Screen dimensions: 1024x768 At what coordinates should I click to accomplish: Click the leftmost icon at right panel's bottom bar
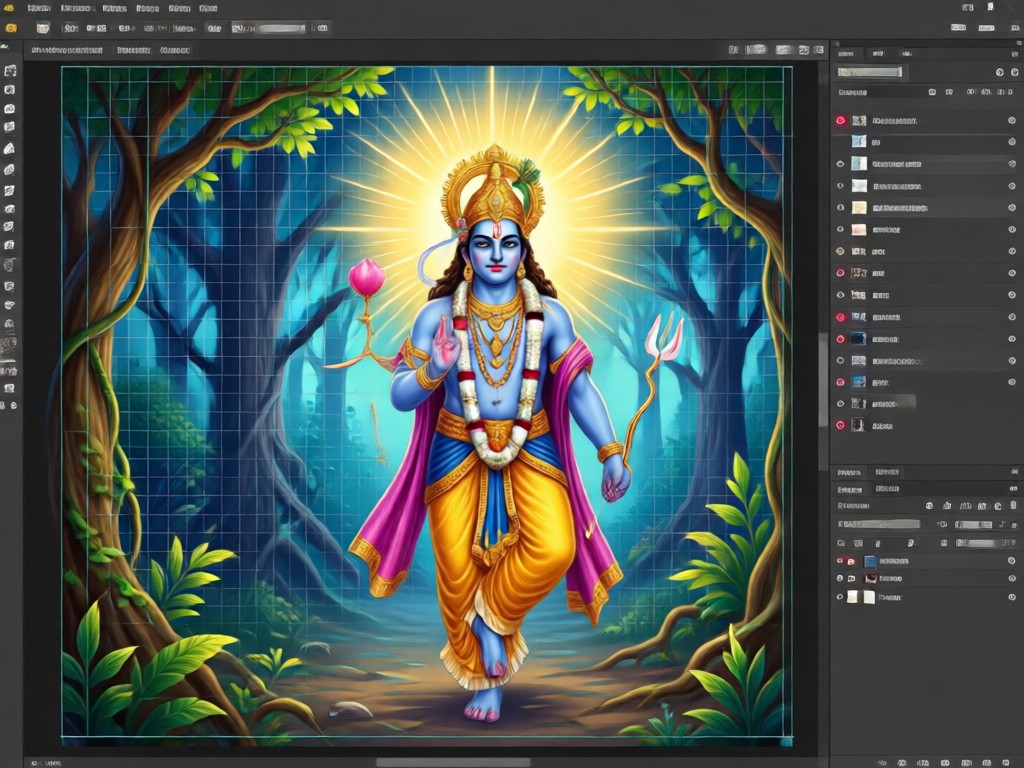[883, 763]
